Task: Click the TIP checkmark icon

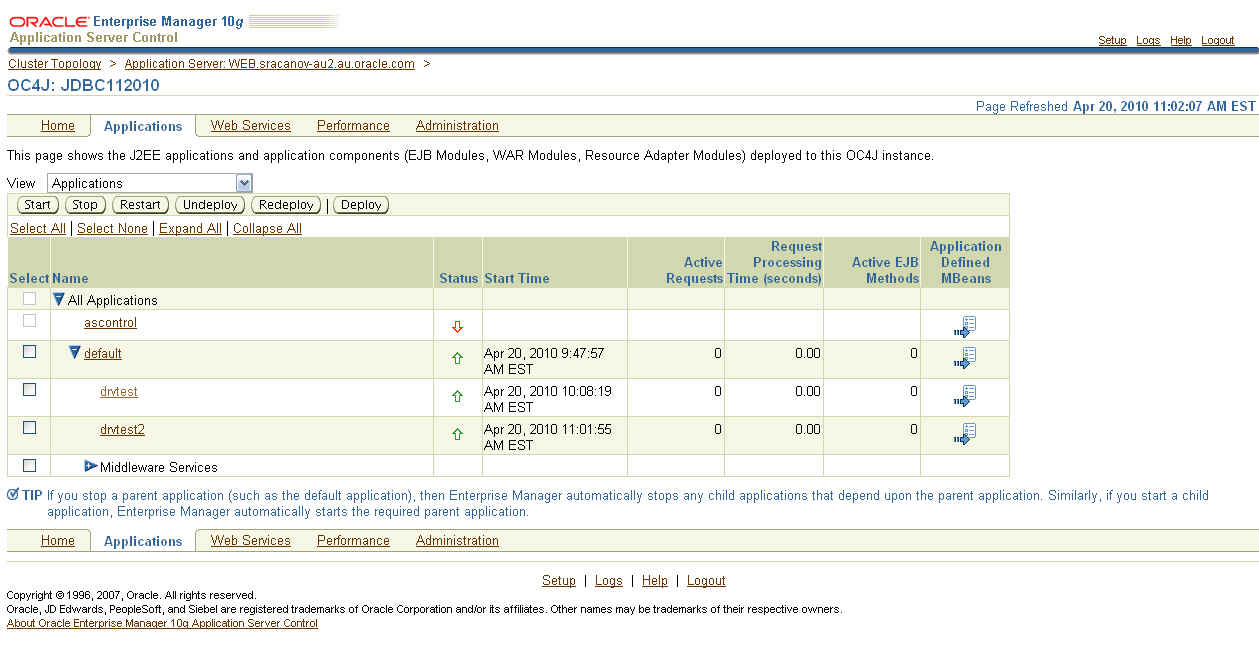Action: pyautogui.click(x=12, y=494)
